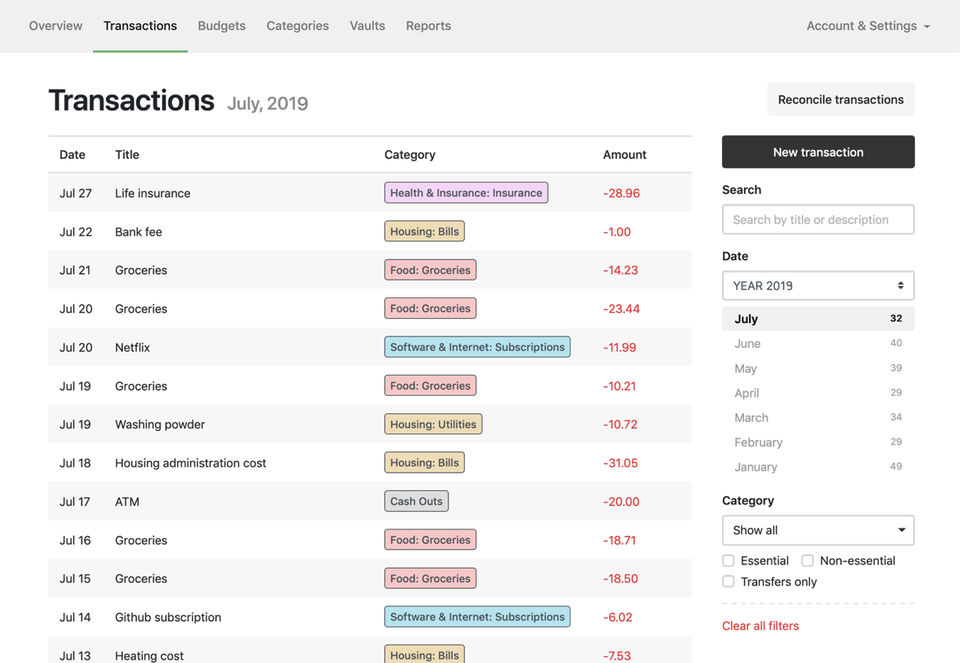Enable the Essential checkbox
This screenshot has width=960, height=663.
coord(728,561)
